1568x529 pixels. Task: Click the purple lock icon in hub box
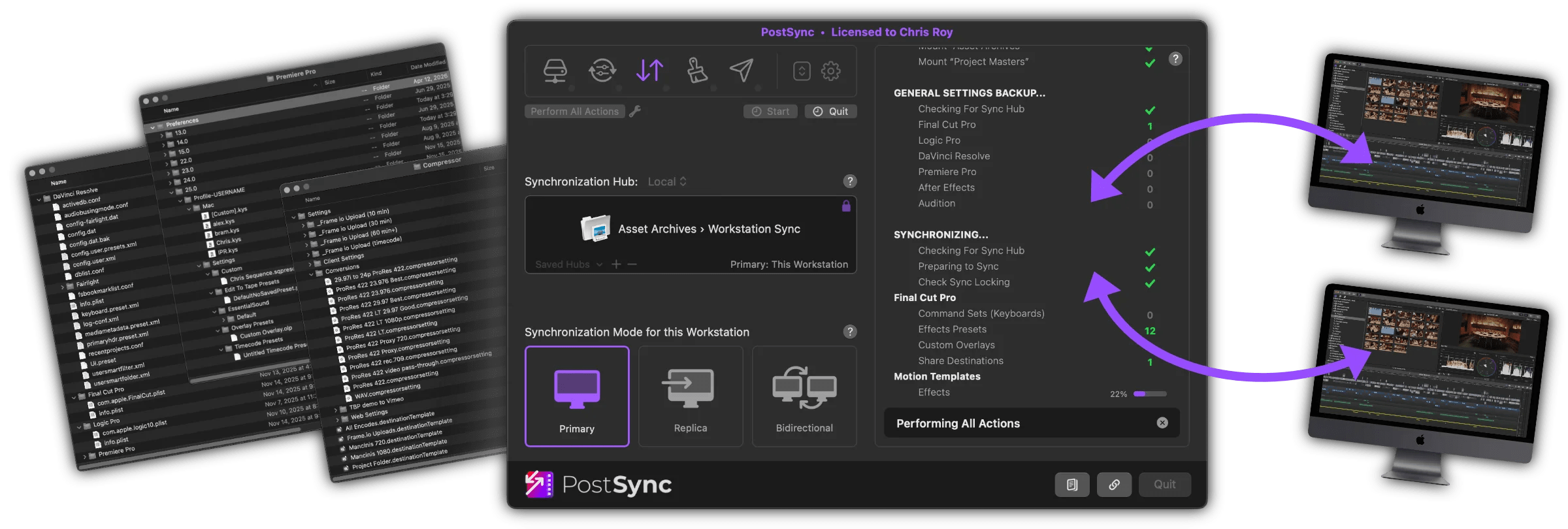pyautogui.click(x=846, y=206)
